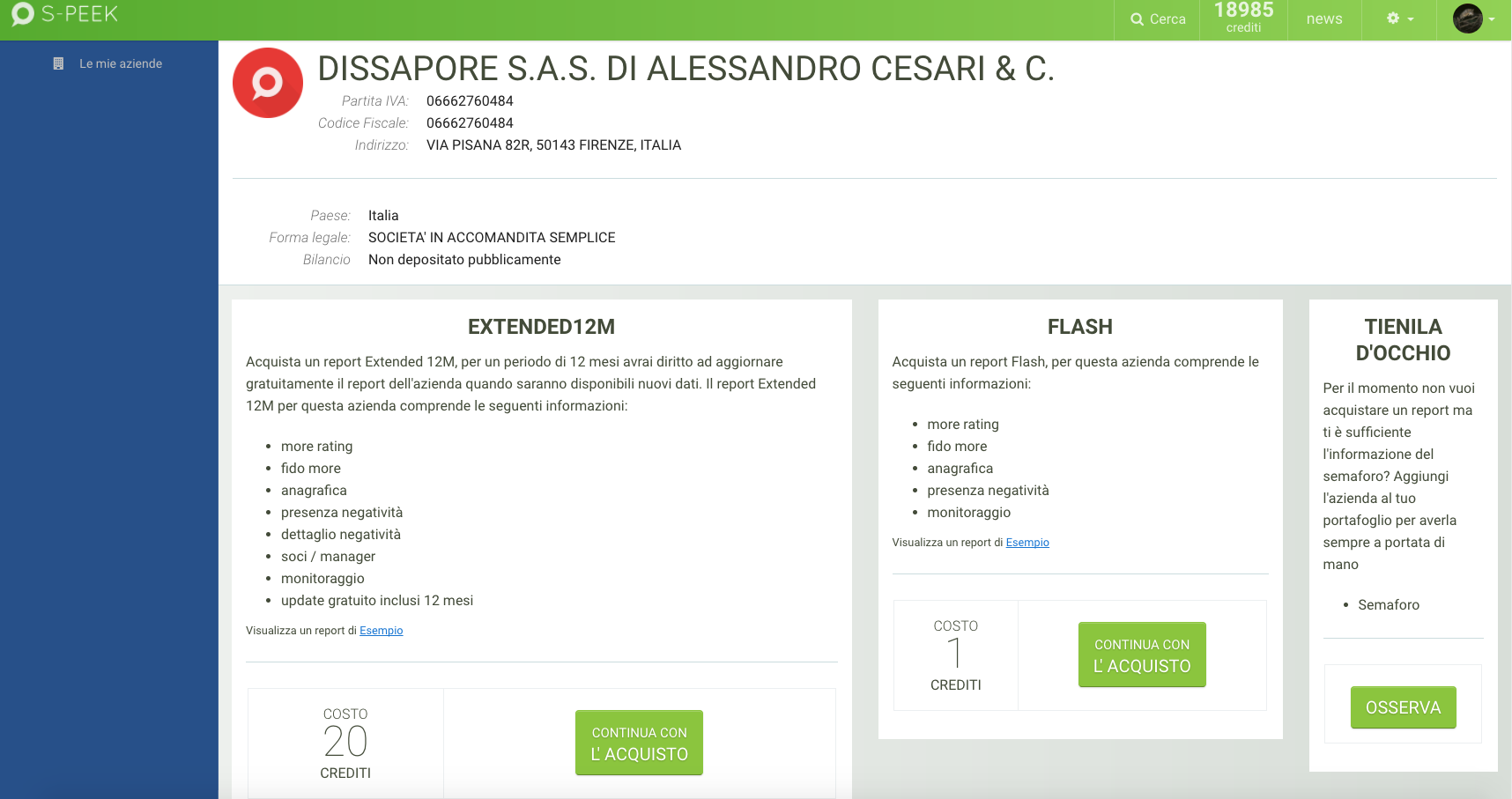Click the red company rating logo
This screenshot has height=799, width=1512.
pyautogui.click(x=268, y=83)
